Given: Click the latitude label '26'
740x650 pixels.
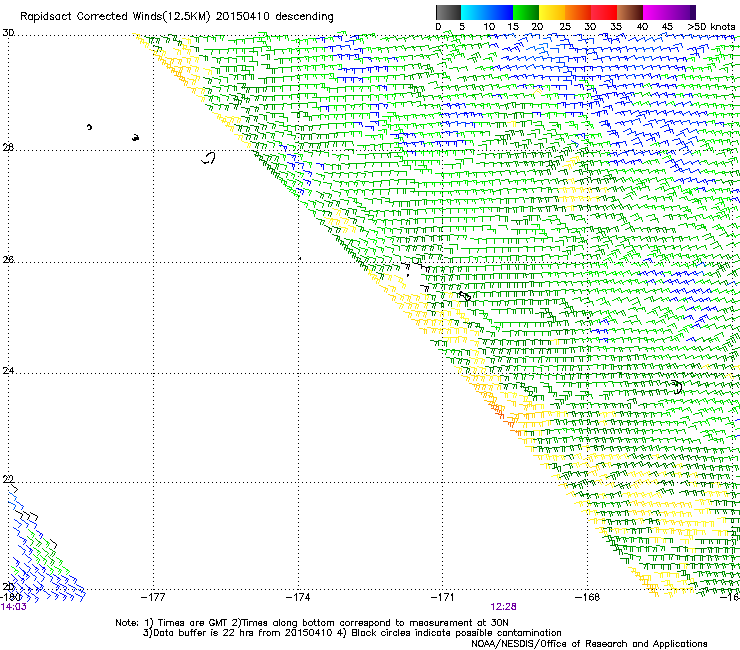Looking at the screenshot, I should [8, 260].
